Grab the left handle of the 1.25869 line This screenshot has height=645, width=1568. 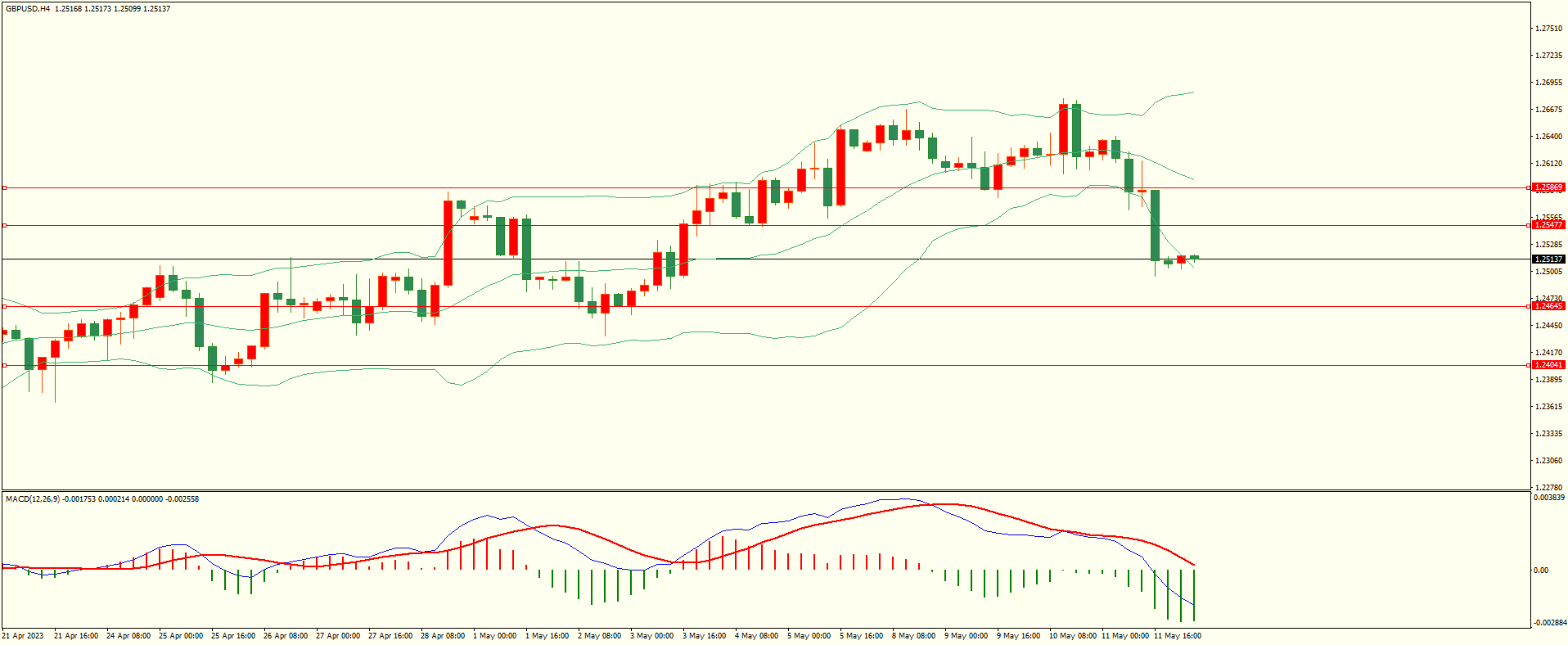pyautogui.click(x=4, y=187)
